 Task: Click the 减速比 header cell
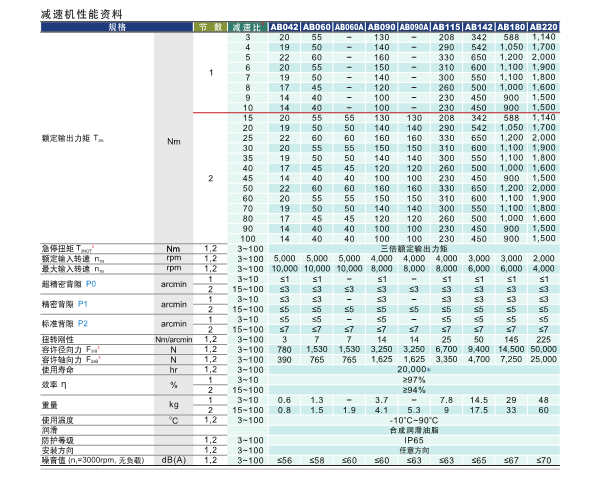(x=247, y=27)
